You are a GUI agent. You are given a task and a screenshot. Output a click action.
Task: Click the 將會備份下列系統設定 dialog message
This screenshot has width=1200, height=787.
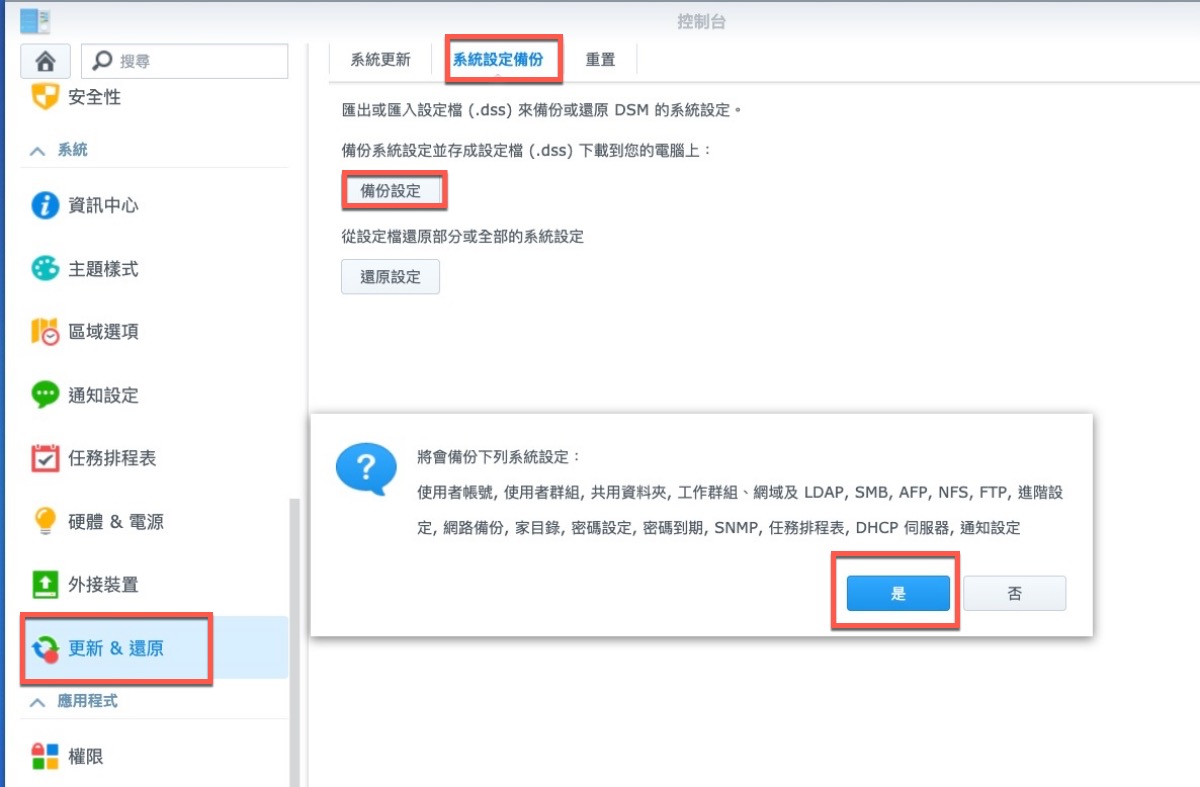click(498, 458)
